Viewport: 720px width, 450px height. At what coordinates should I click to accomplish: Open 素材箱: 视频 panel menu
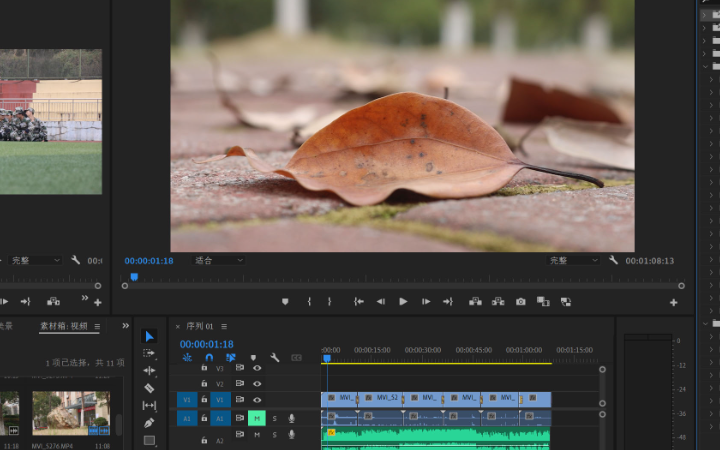pos(97,326)
